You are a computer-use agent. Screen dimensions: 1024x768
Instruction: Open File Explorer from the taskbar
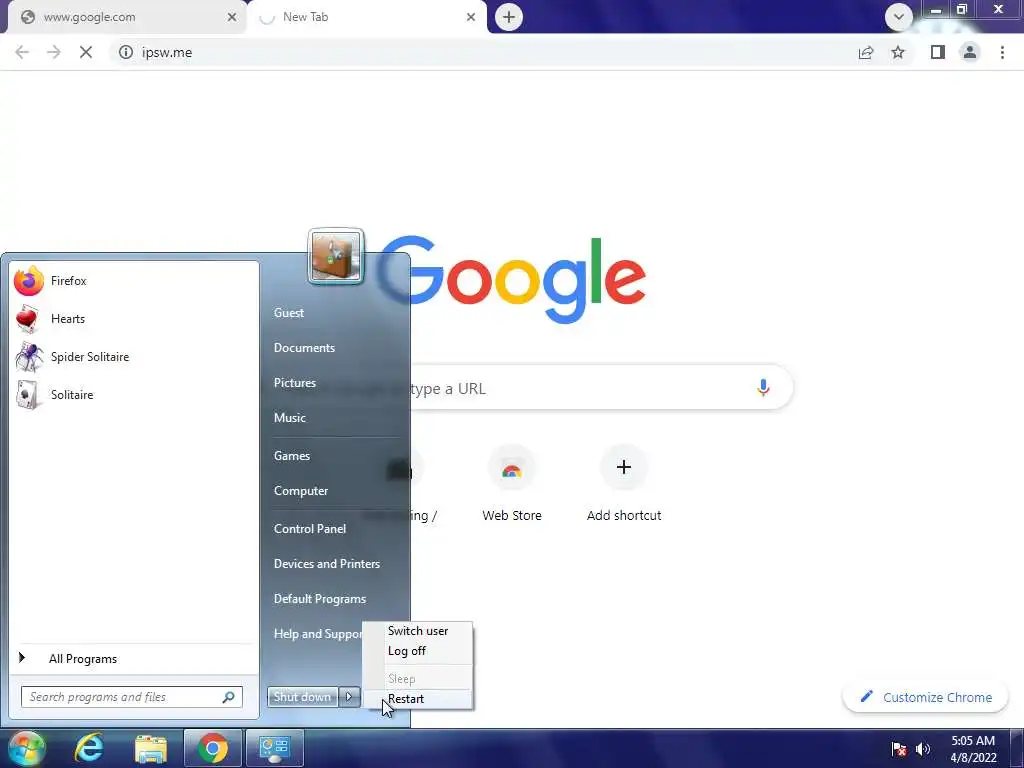(151, 748)
